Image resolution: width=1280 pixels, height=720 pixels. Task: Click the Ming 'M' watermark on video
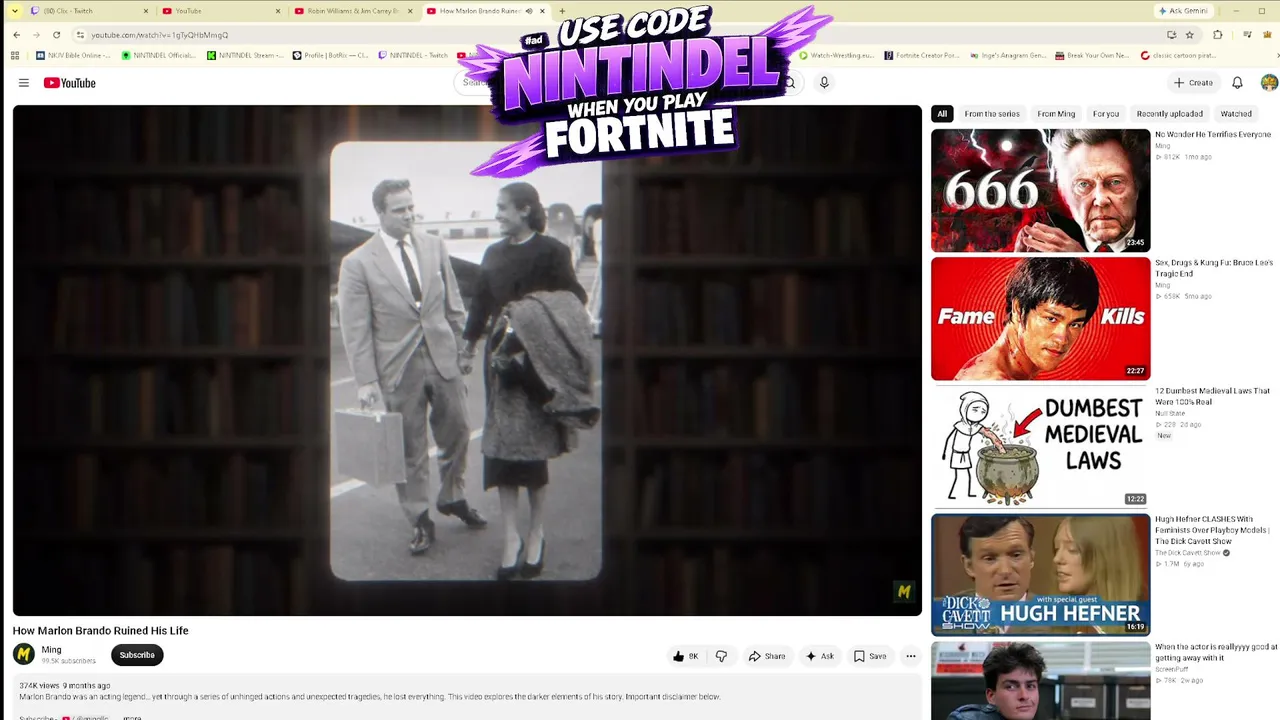903,592
